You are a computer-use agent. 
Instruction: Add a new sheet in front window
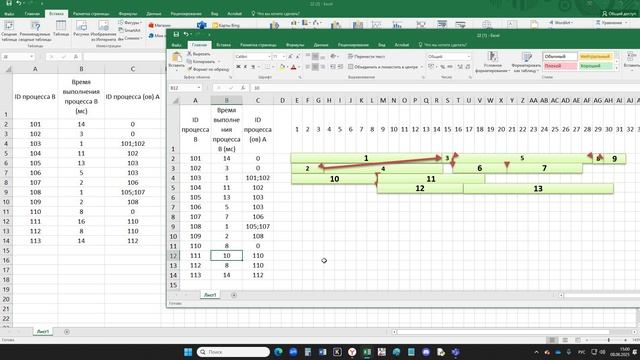click(234, 295)
